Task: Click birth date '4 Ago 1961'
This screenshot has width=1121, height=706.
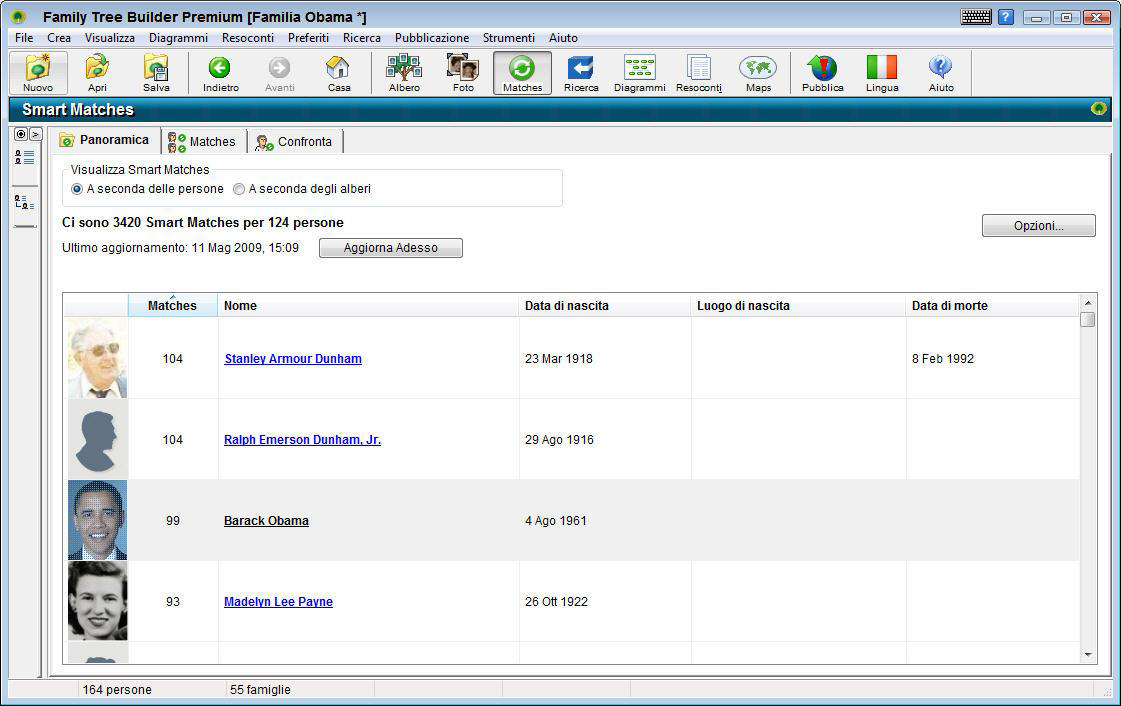Action: (x=555, y=521)
